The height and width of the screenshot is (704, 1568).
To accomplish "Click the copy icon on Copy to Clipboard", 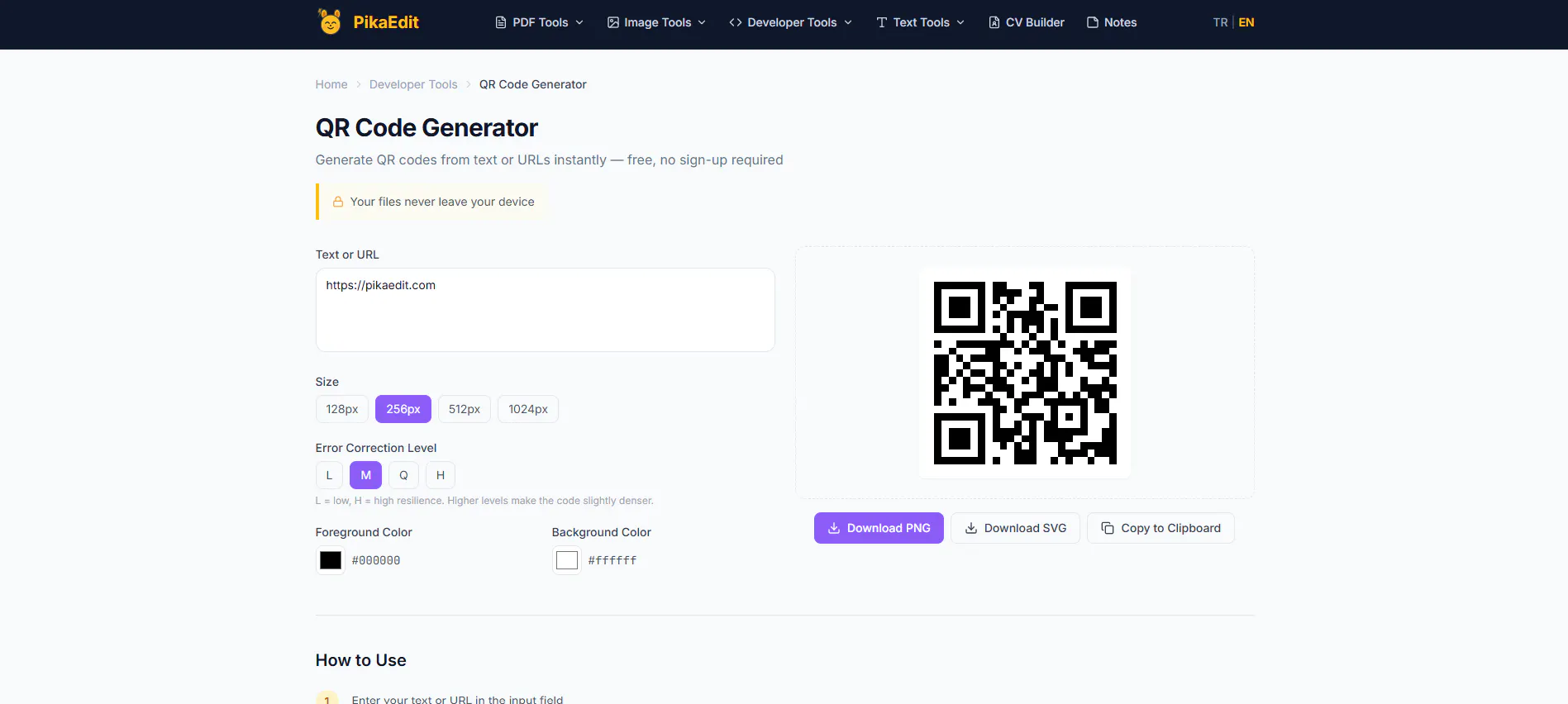I will pyautogui.click(x=1108, y=528).
